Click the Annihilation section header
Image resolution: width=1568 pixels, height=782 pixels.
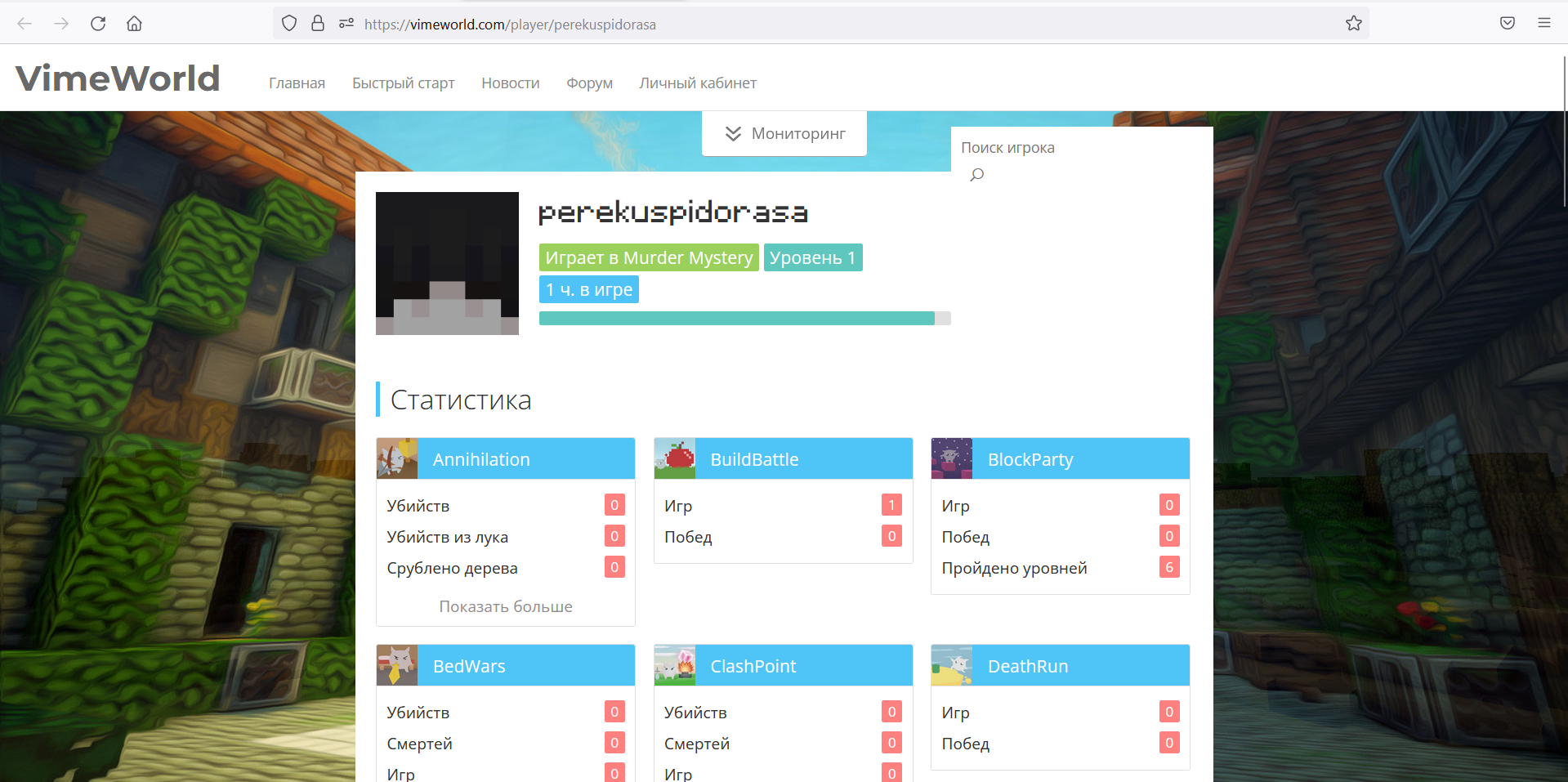coord(506,458)
